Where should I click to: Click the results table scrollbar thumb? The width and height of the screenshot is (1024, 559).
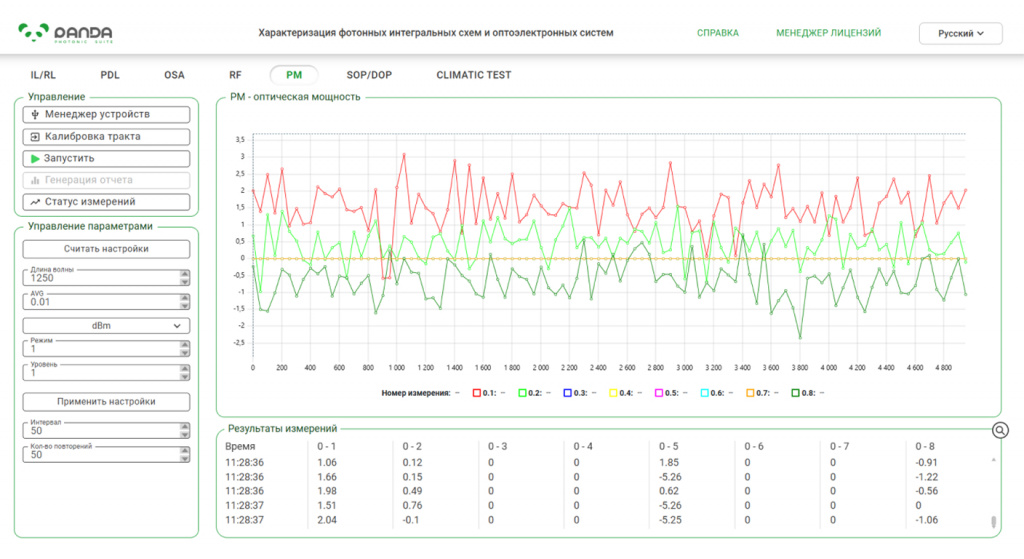pyautogui.click(x=993, y=522)
